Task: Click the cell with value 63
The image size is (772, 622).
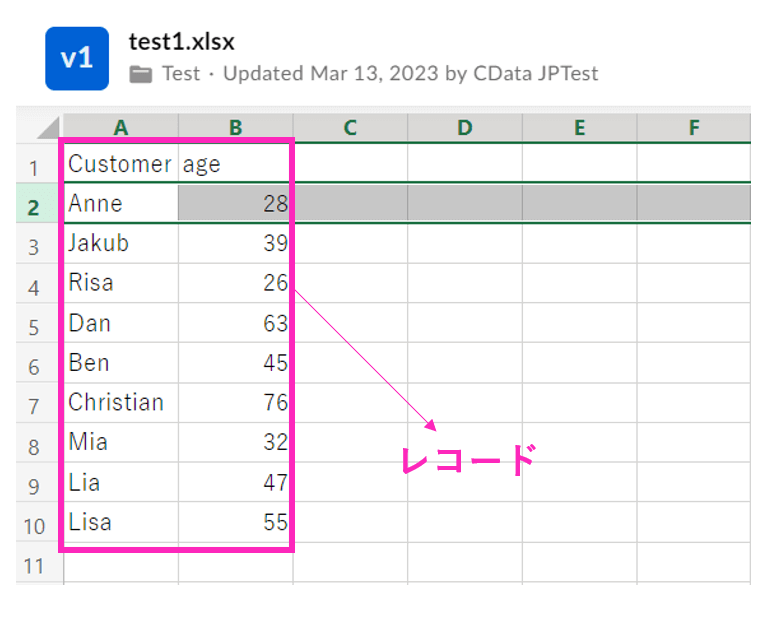Action: (235, 324)
